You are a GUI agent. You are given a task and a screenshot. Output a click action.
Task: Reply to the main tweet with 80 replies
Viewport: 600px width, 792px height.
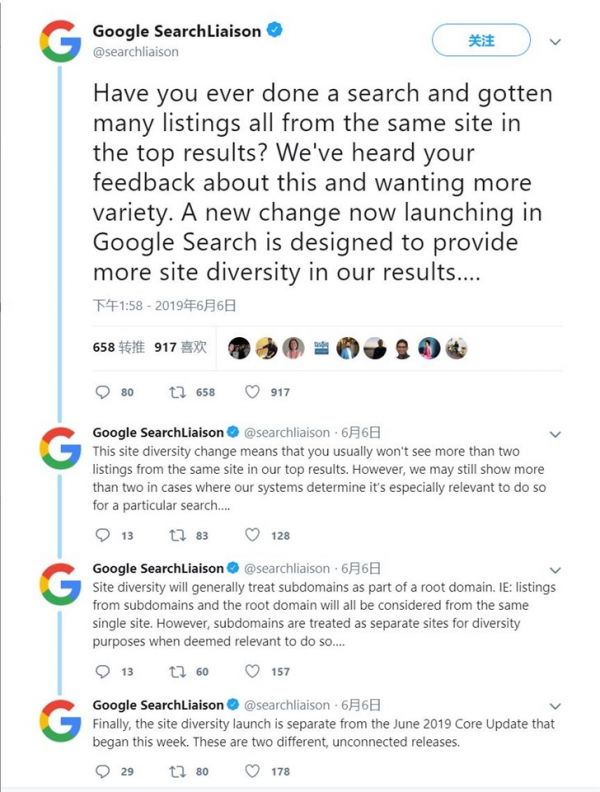coord(102,392)
